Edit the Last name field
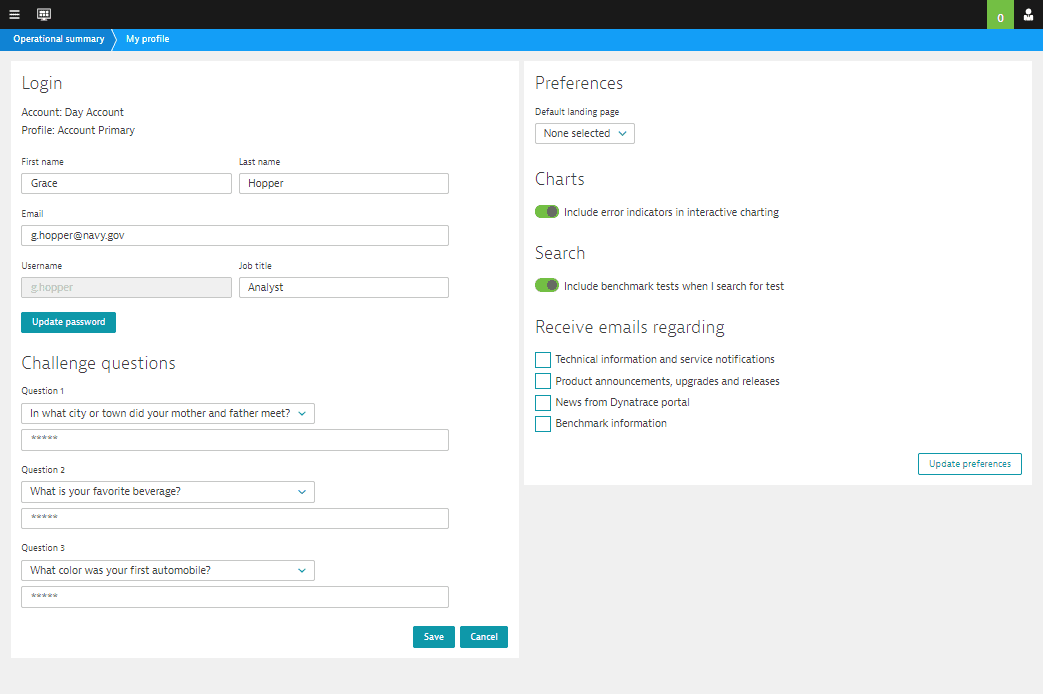Image resolution: width=1043 pixels, height=694 pixels. tap(344, 184)
